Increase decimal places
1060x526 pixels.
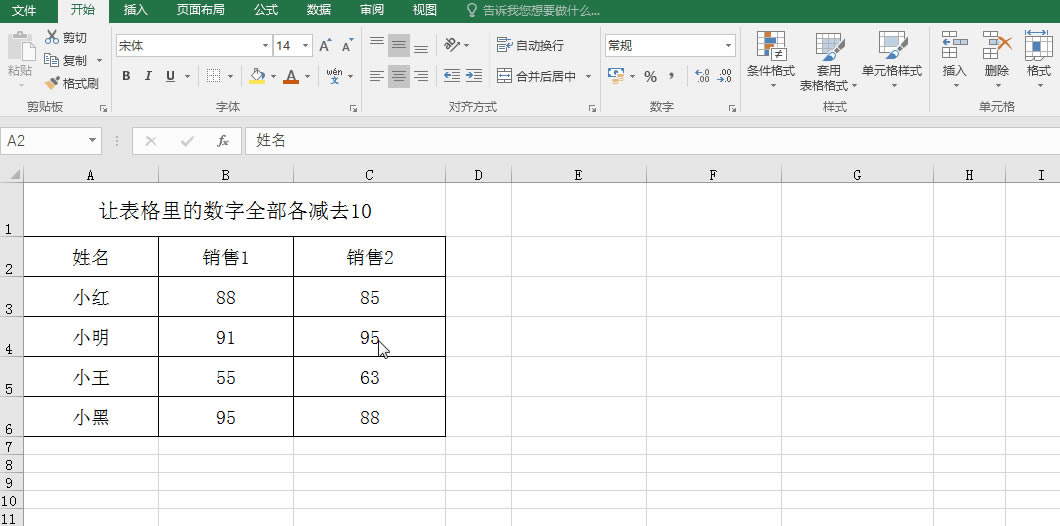click(702, 76)
